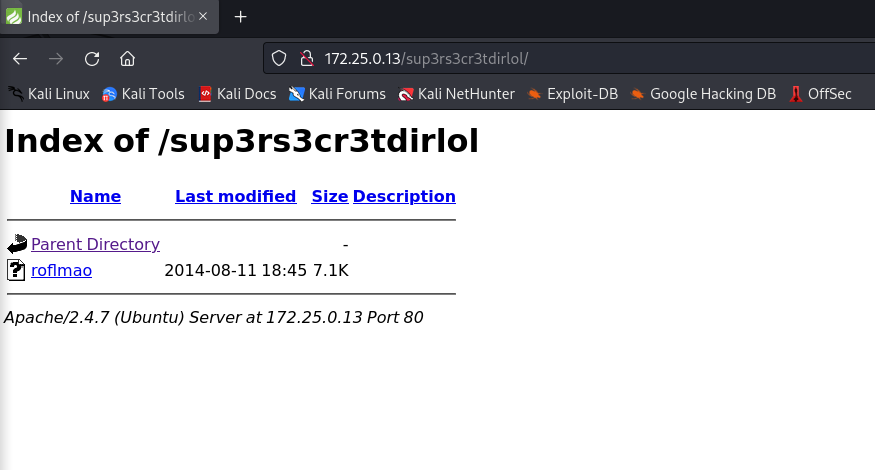This screenshot has width=875, height=470.
Task: Click the Index of /sup3rs3cr3tdirlol heading
Action: pyautogui.click(x=242, y=141)
